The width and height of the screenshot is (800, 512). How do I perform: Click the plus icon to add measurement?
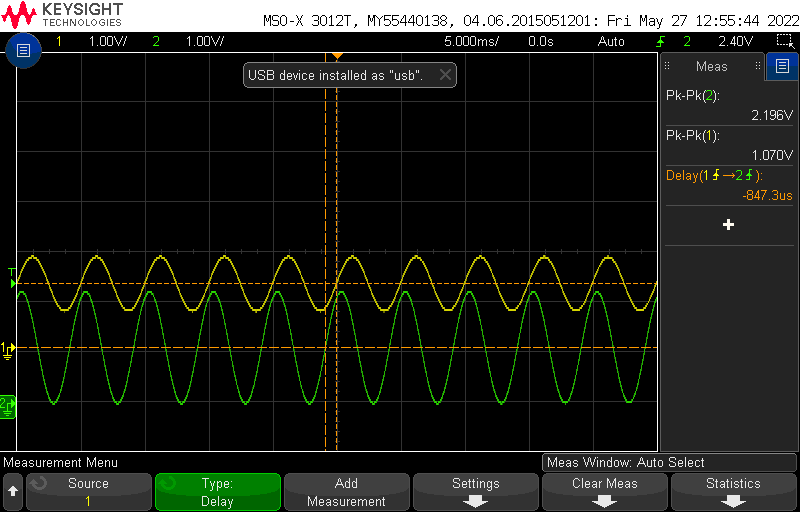point(728,225)
